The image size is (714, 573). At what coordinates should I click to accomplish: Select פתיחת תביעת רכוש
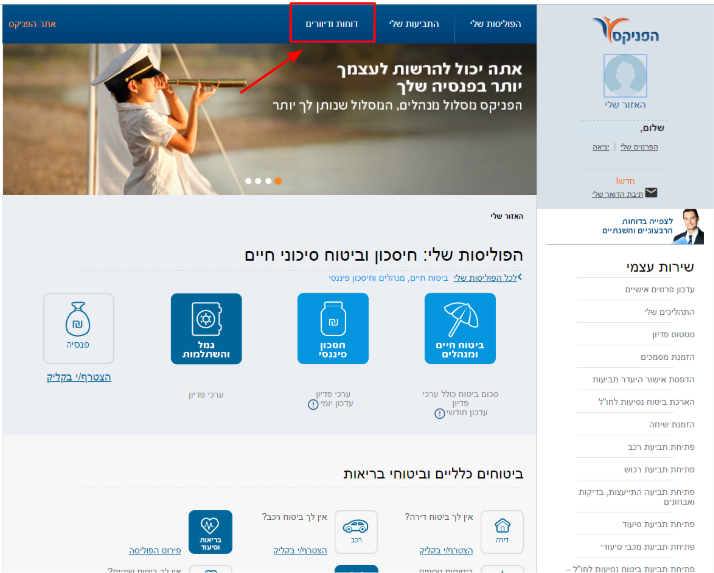coord(659,469)
